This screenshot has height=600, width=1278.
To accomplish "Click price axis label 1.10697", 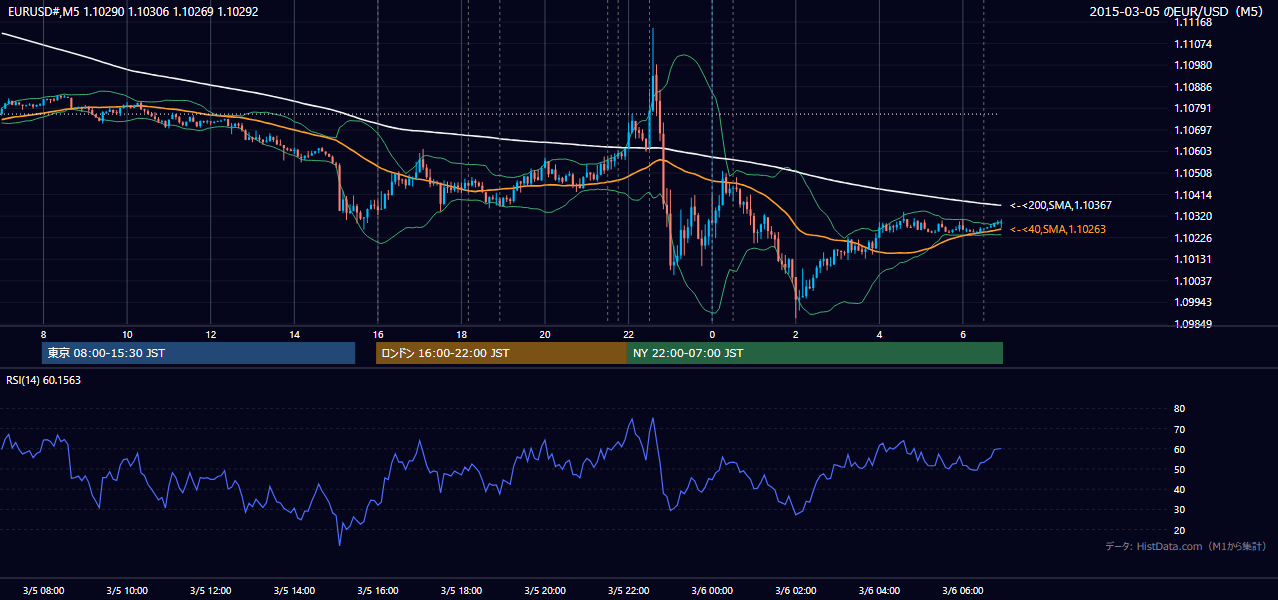I will pos(1194,130).
